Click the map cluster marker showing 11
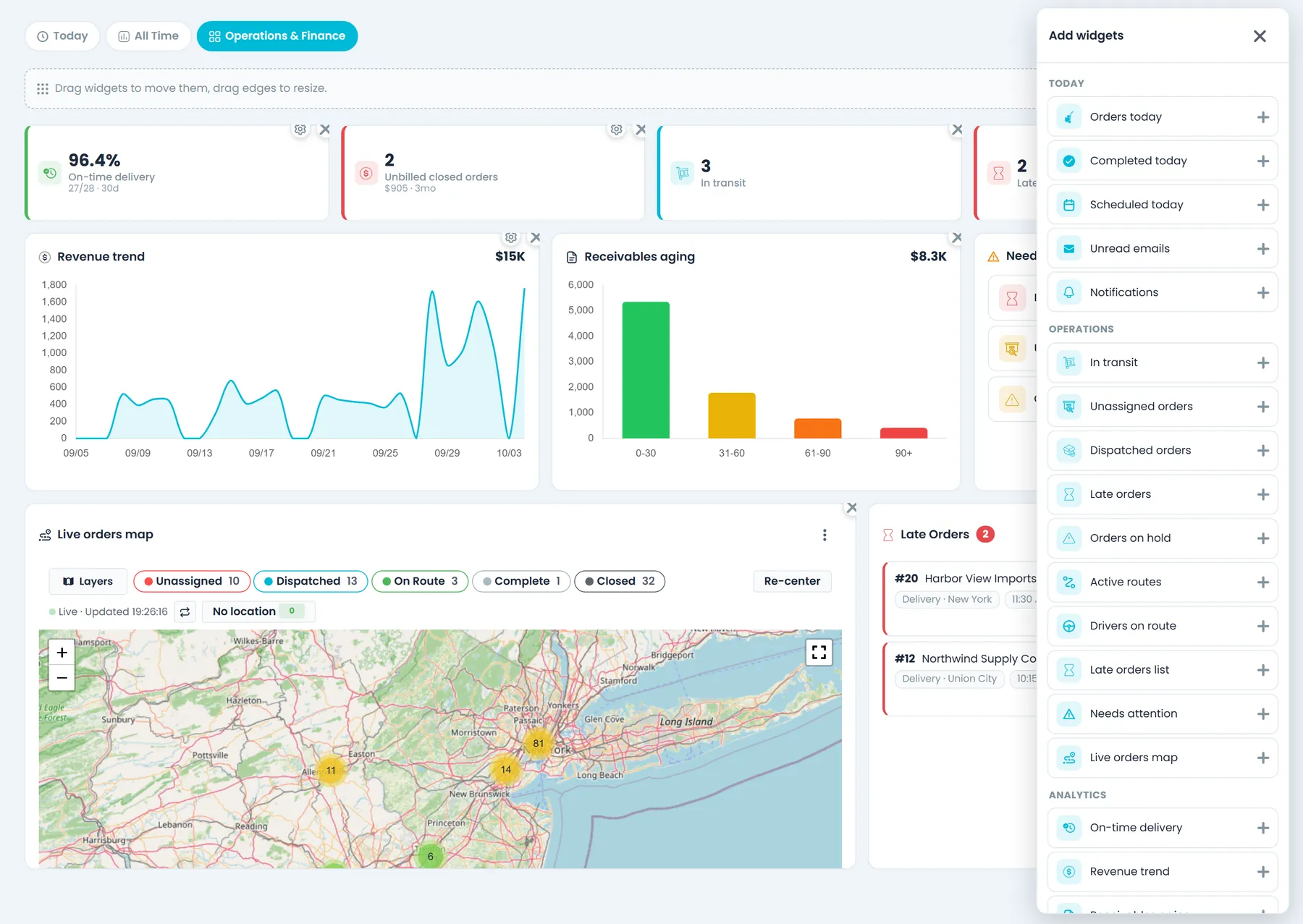This screenshot has width=1303, height=924. coord(331,771)
